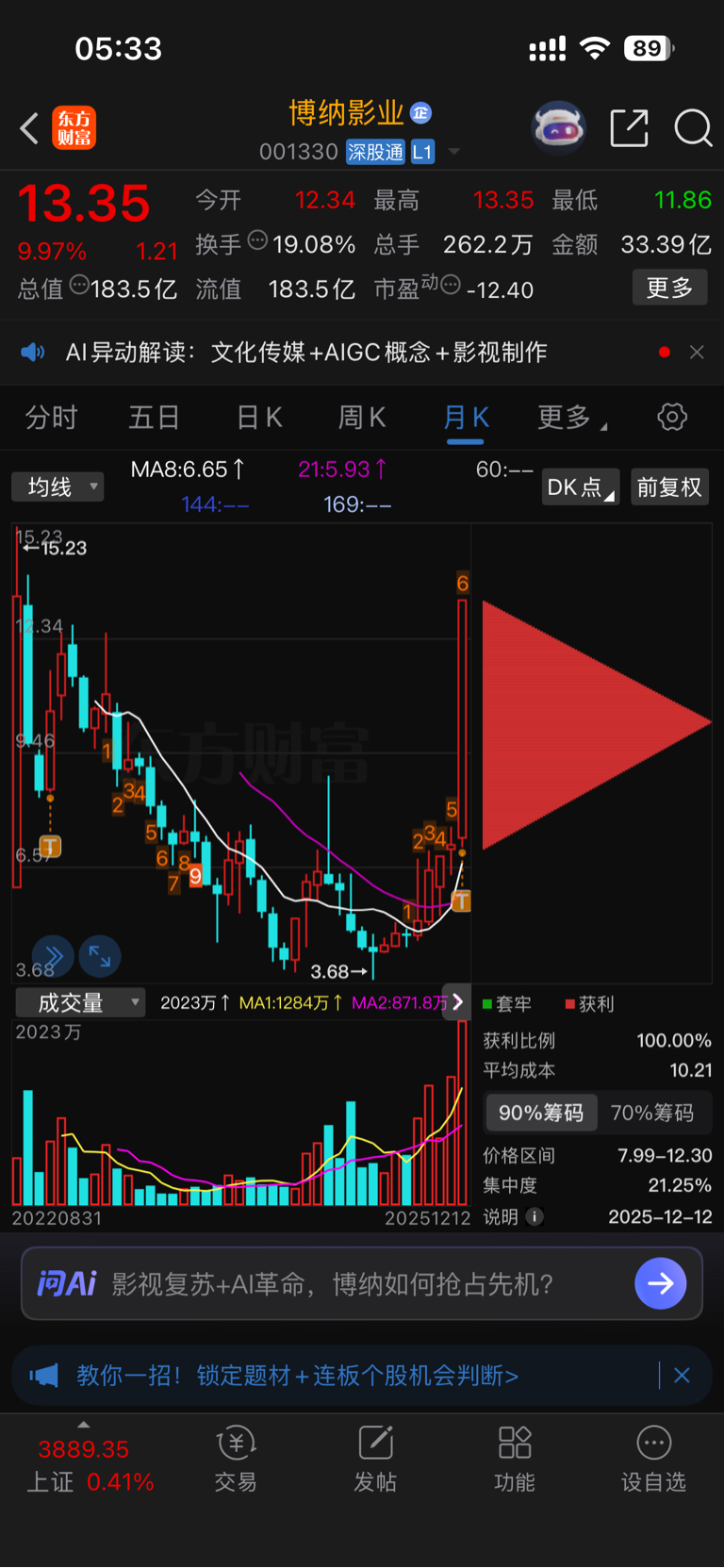Expand volume panel with right chevron
Image resolution: width=724 pixels, height=1568 pixels.
point(458,1001)
